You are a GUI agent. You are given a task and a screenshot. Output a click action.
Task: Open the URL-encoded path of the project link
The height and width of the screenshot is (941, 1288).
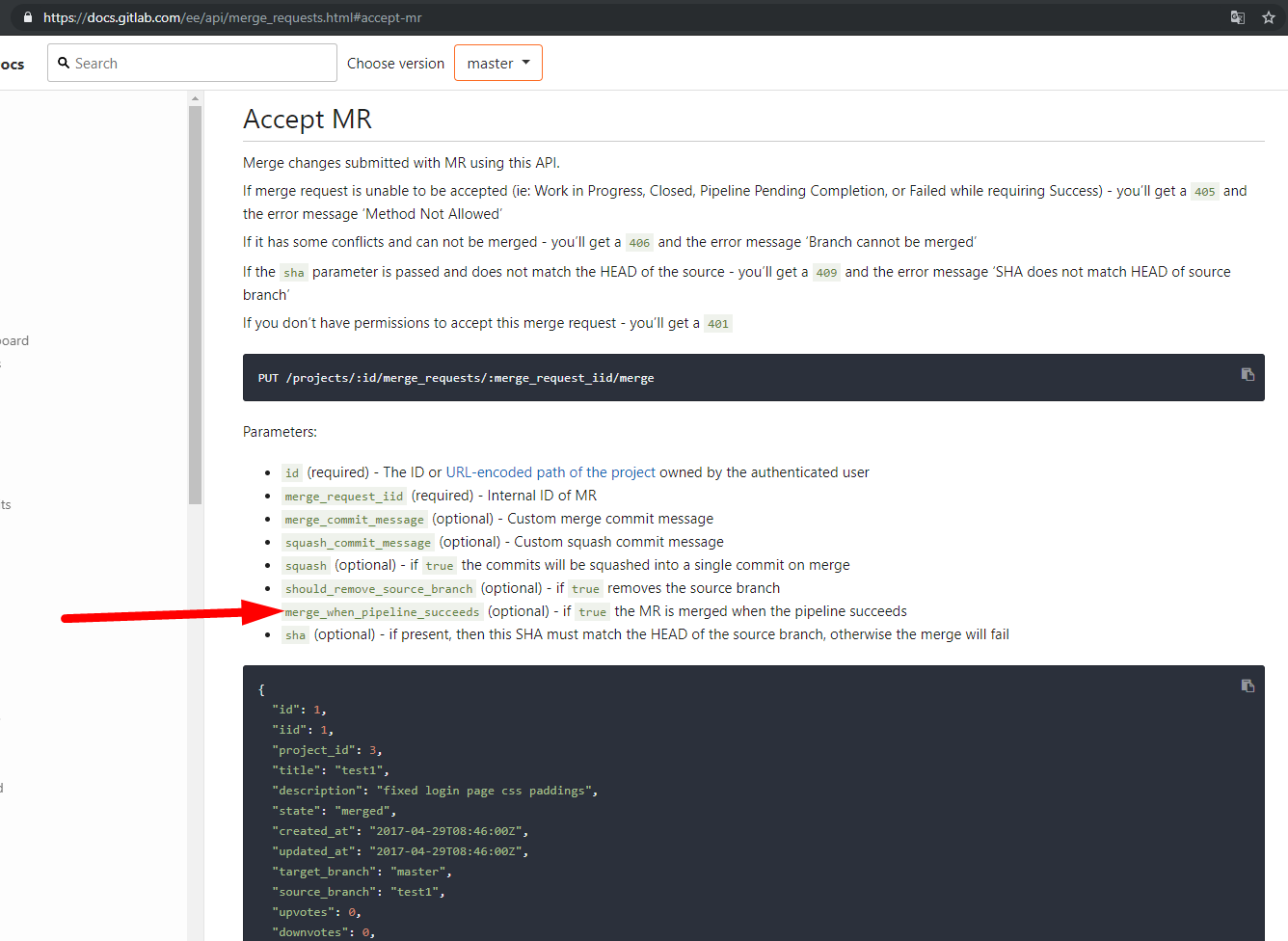click(550, 471)
